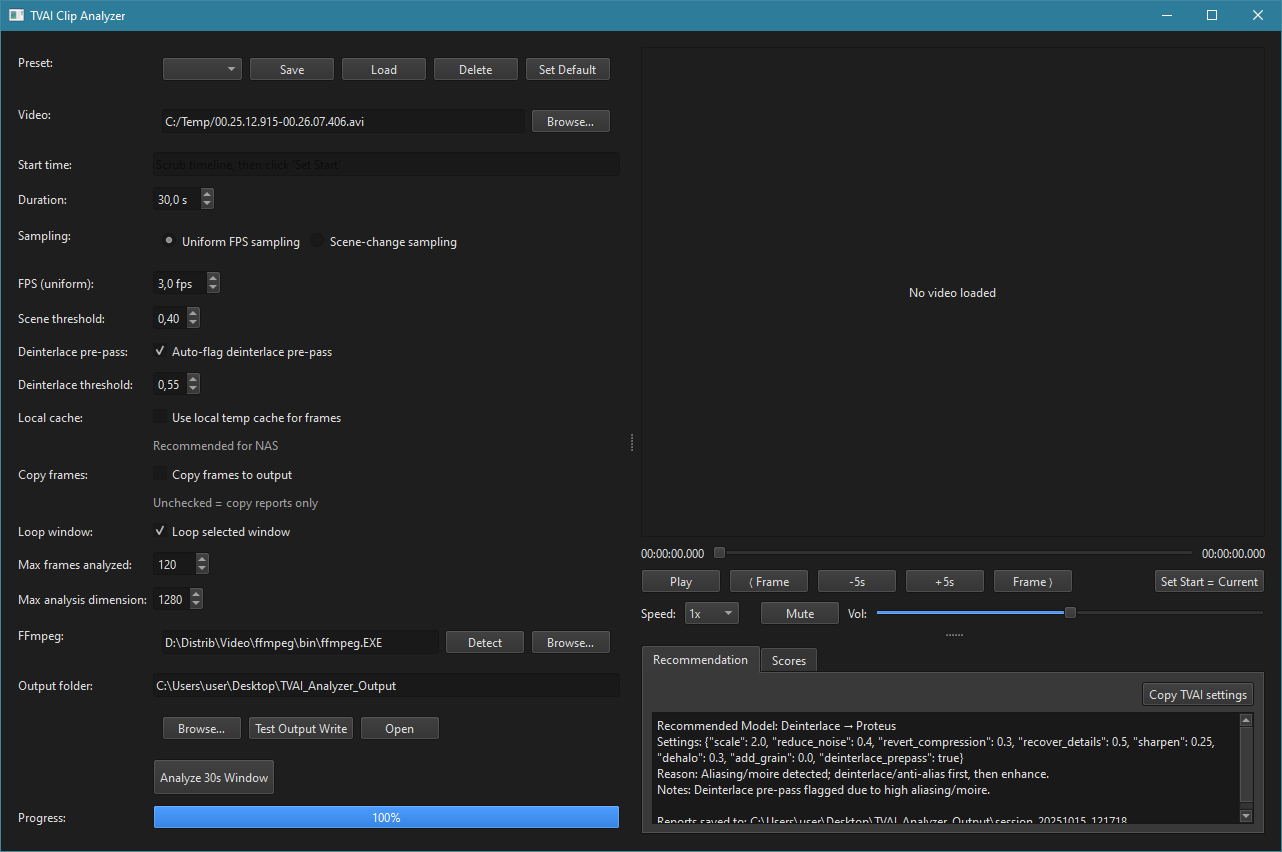Open the Recommendation tab
Viewport: 1282px width, 852px height.
tap(700, 660)
